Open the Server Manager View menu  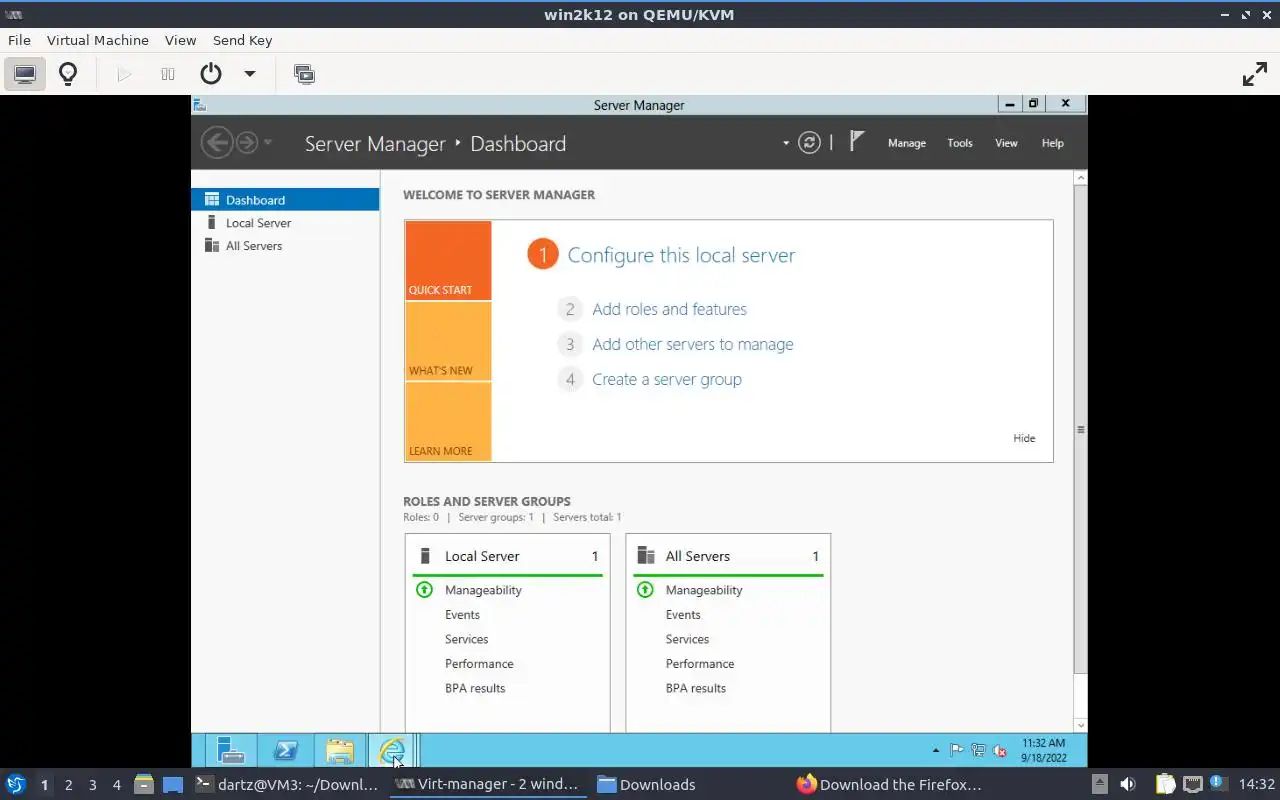(x=1006, y=143)
